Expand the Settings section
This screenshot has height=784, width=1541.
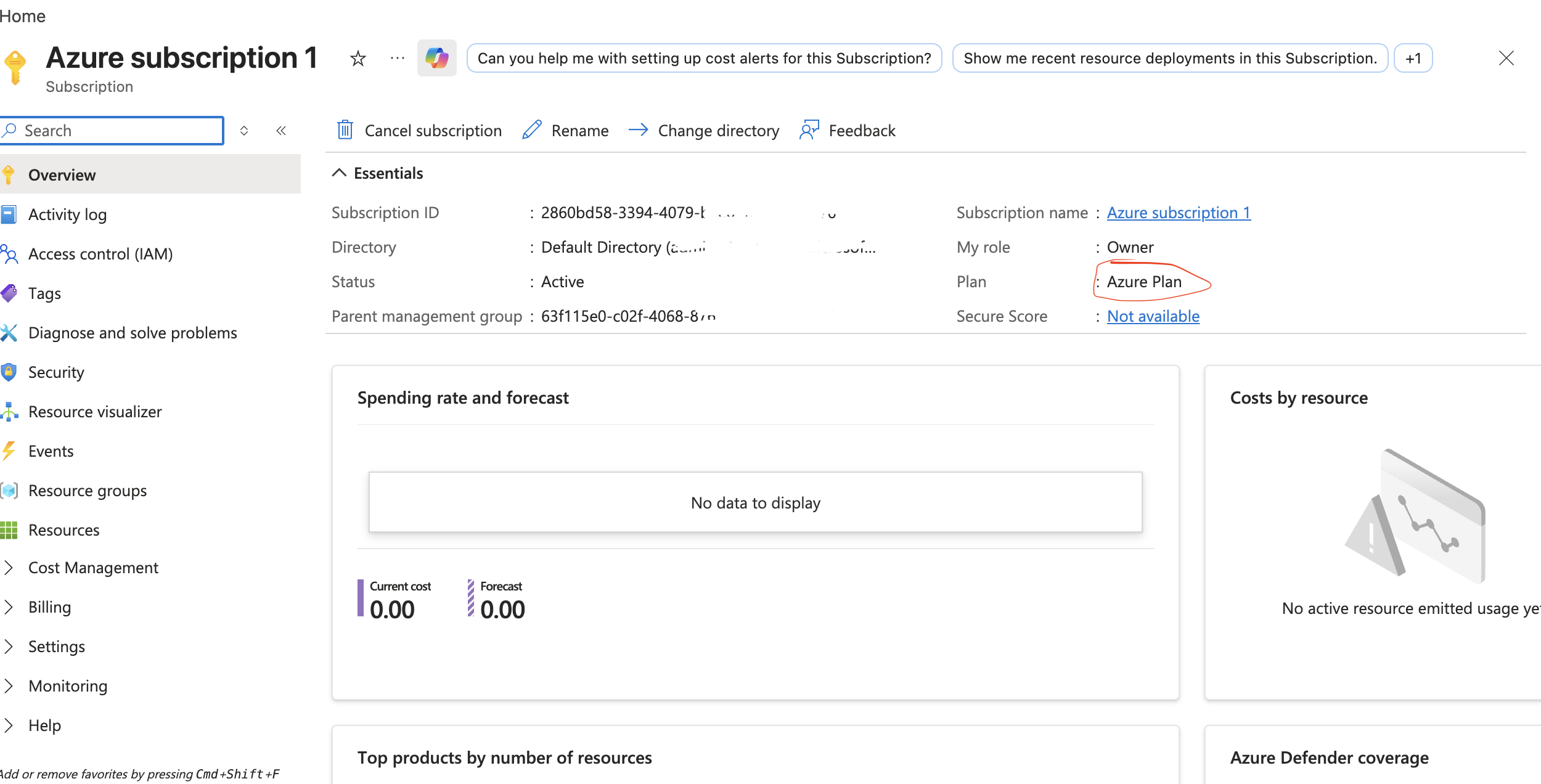(9, 647)
